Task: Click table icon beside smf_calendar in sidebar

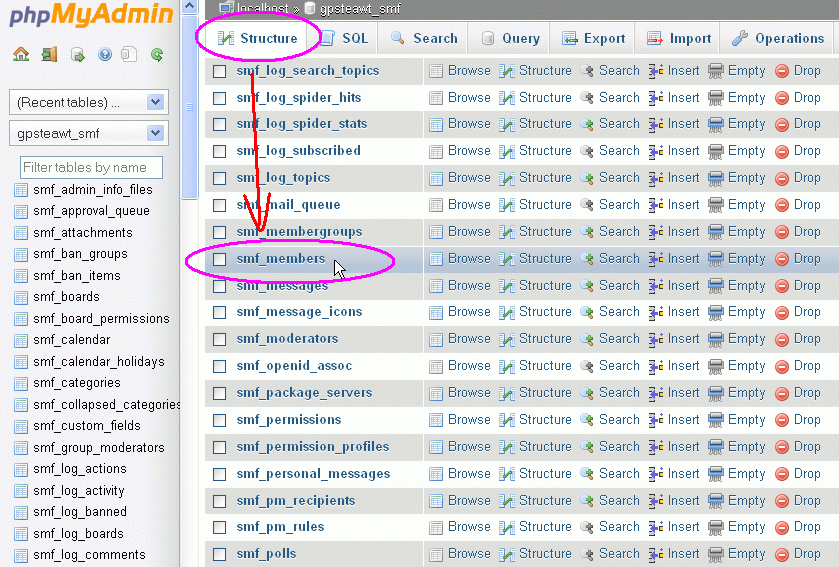Action: (21, 341)
